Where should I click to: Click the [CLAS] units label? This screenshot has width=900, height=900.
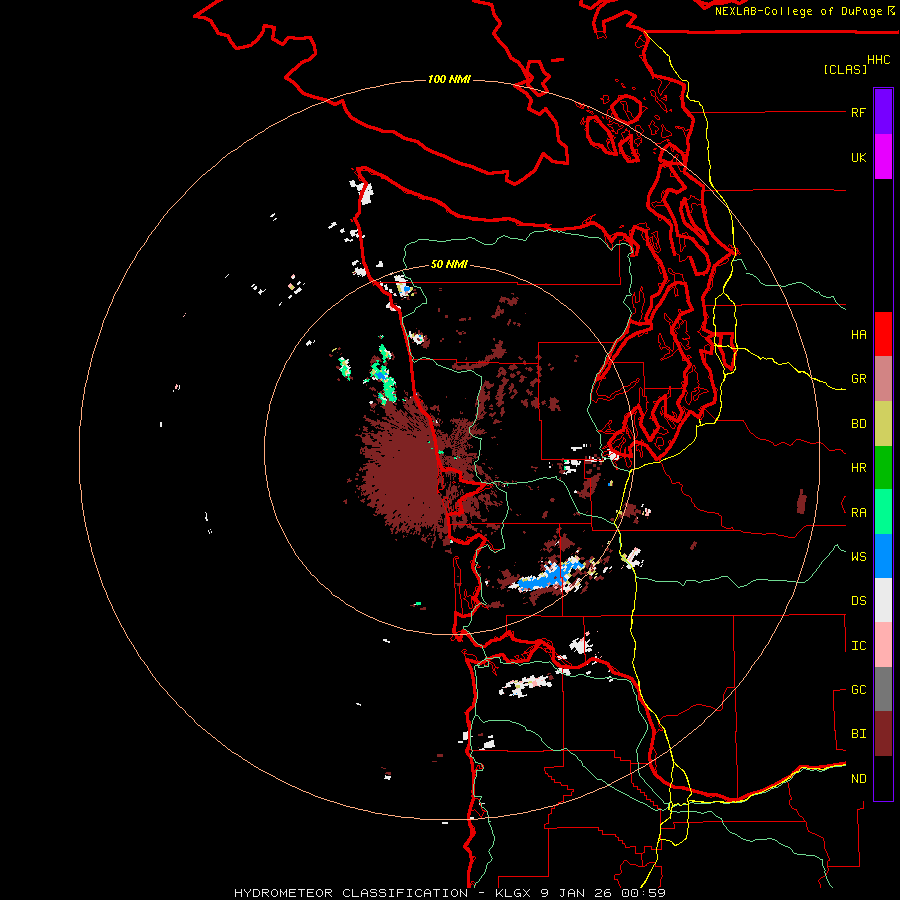(845, 69)
